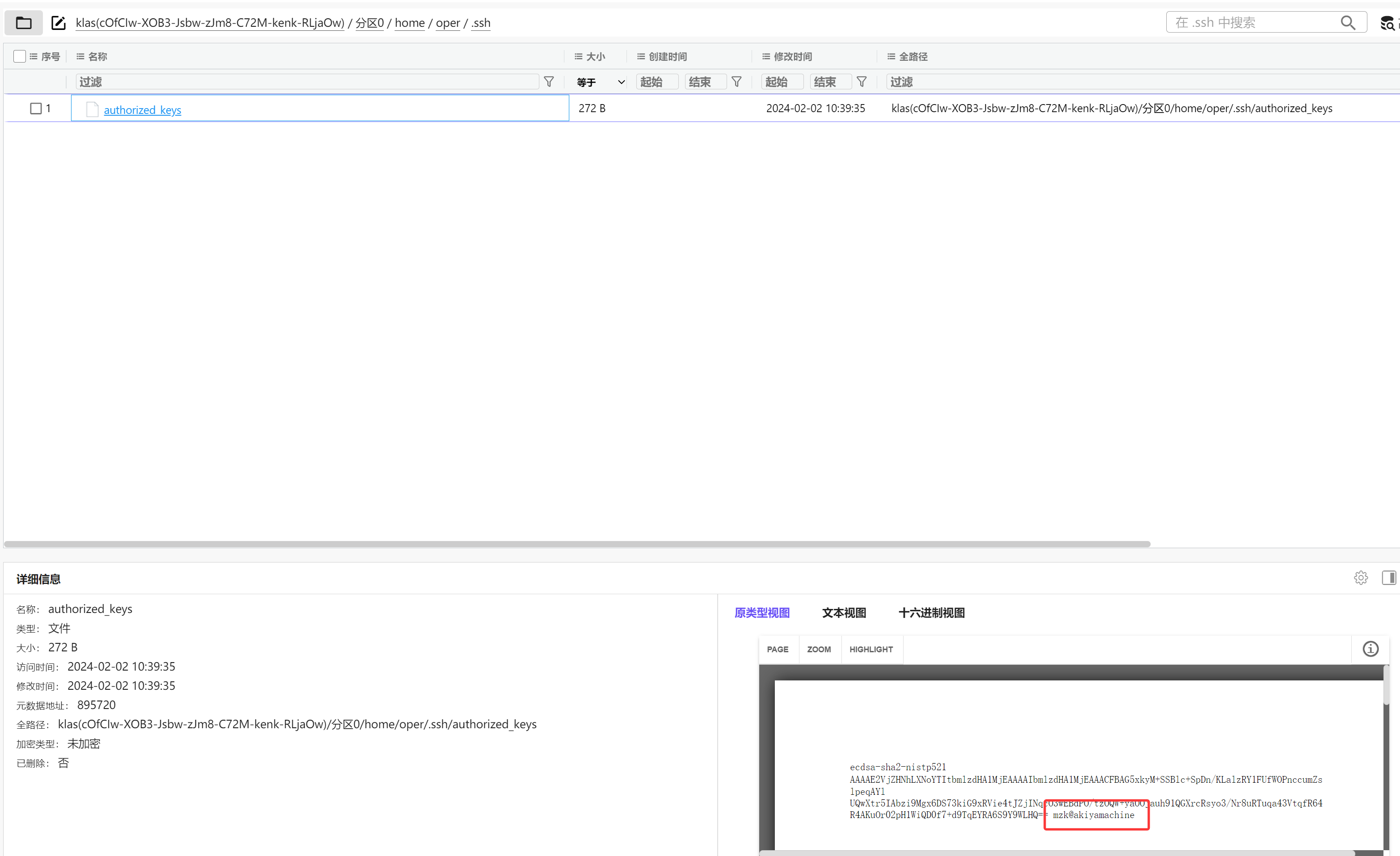Toggle the select-all header checkbox
Screen dimensions: 1400x856
pyautogui.click(x=20, y=56)
